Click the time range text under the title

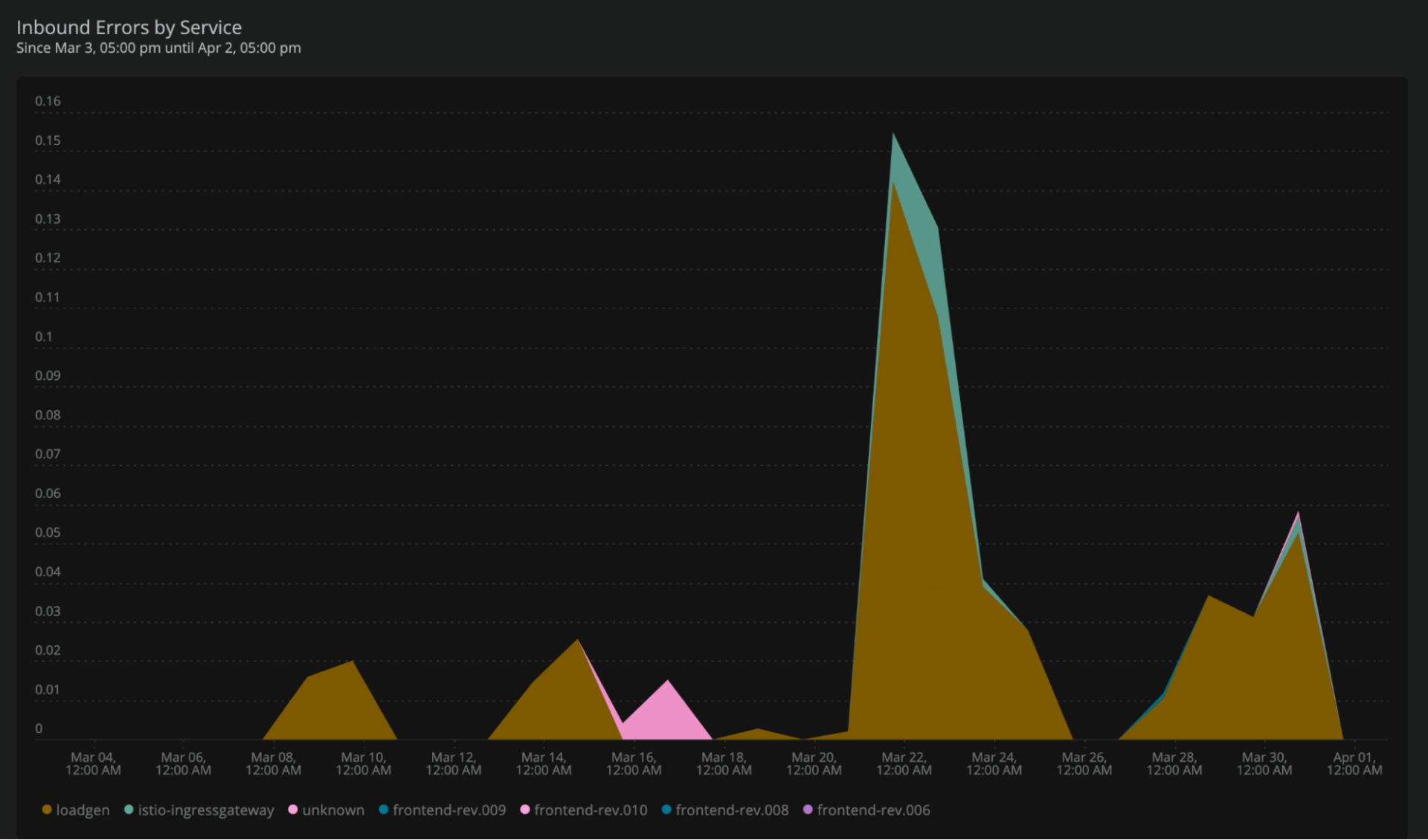[158, 48]
